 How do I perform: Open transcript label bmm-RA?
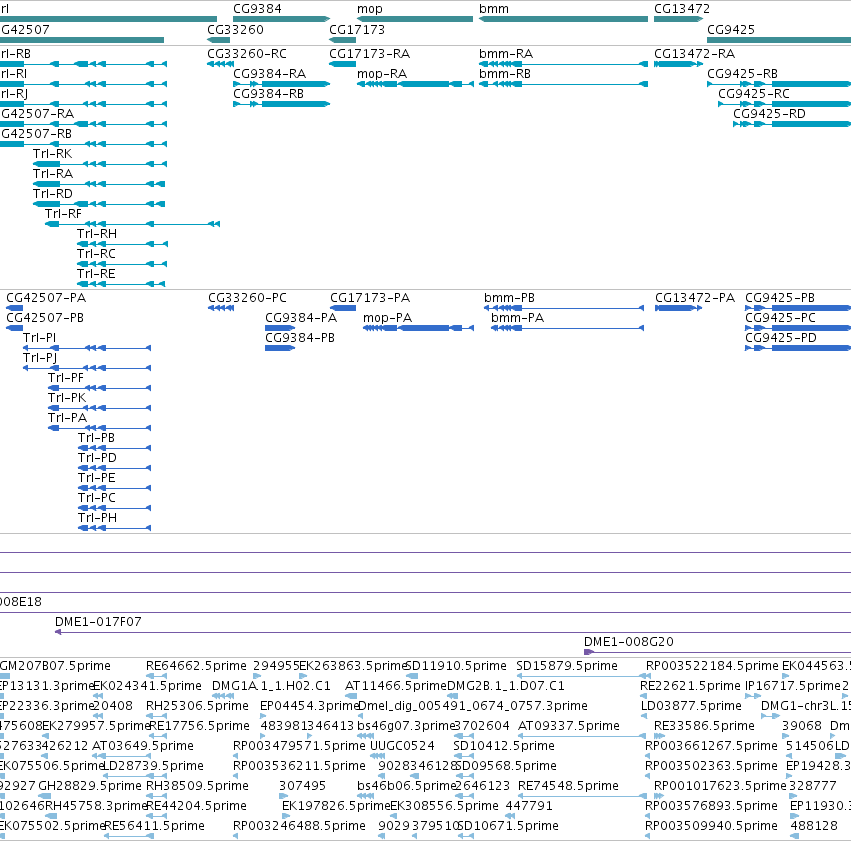(506, 54)
